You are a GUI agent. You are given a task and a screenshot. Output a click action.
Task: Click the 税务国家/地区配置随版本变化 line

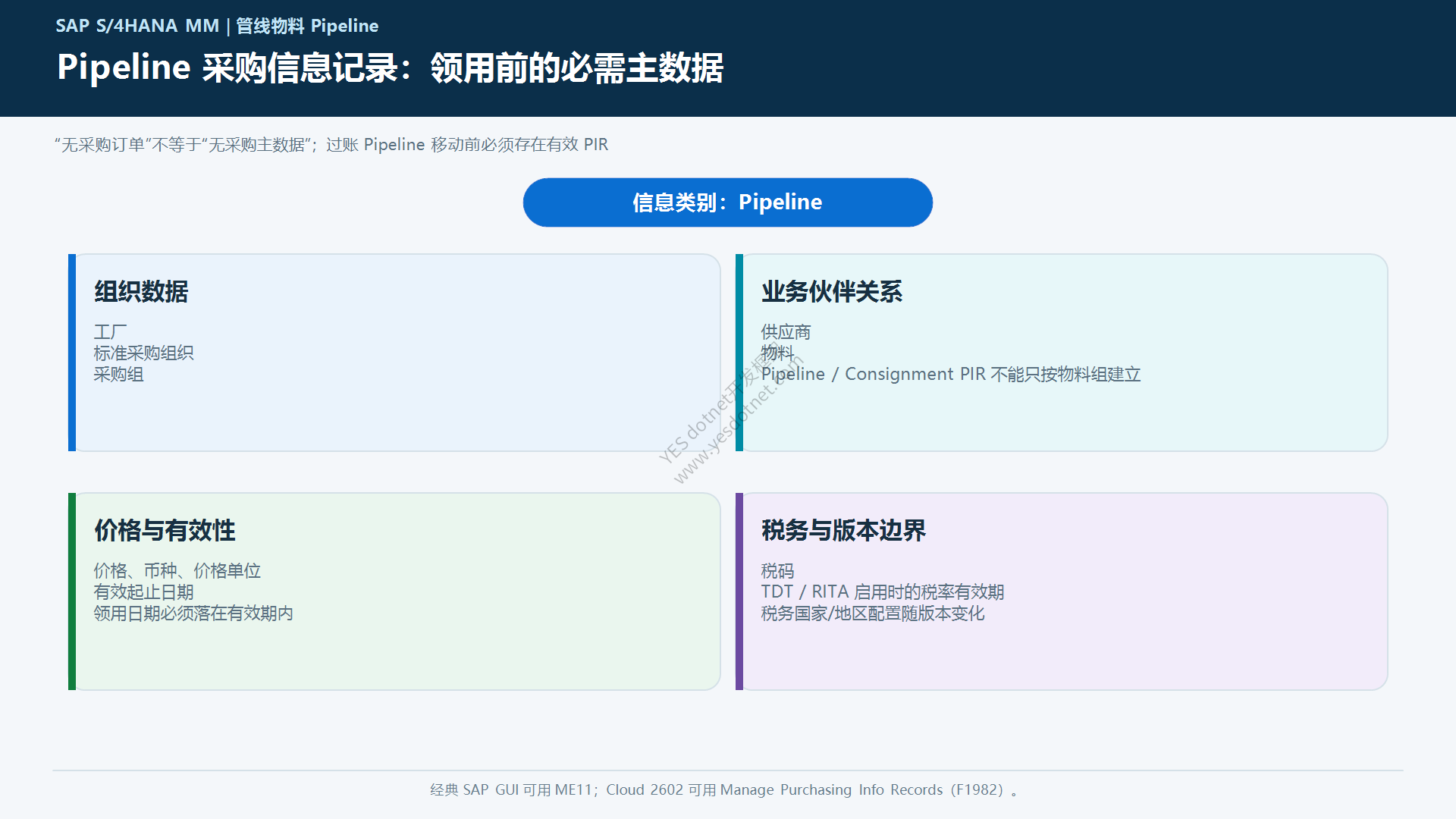pos(873,613)
